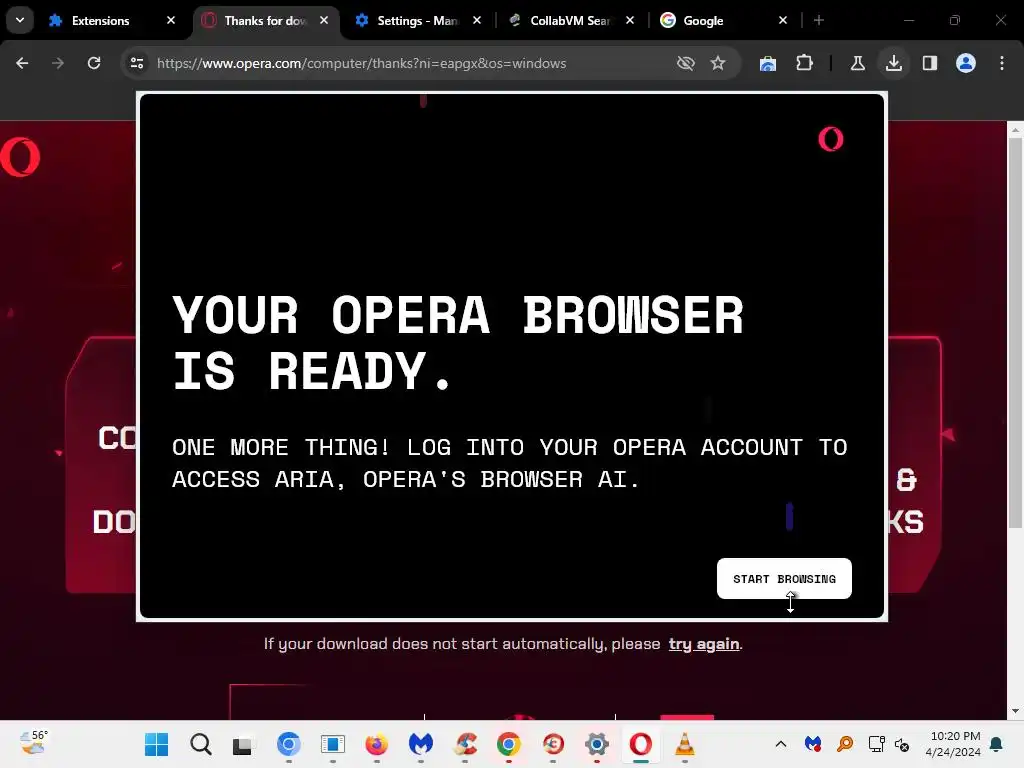The width and height of the screenshot is (1024, 768).
Task: Click the Start Browsing button
Action: [x=784, y=579]
